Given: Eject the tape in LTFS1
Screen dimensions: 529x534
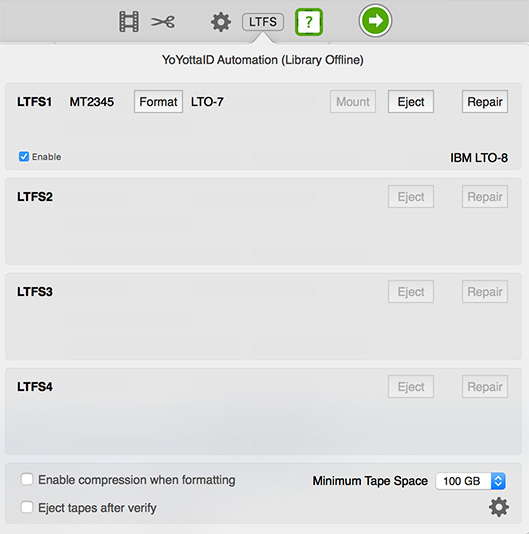Looking at the screenshot, I should (x=411, y=101).
